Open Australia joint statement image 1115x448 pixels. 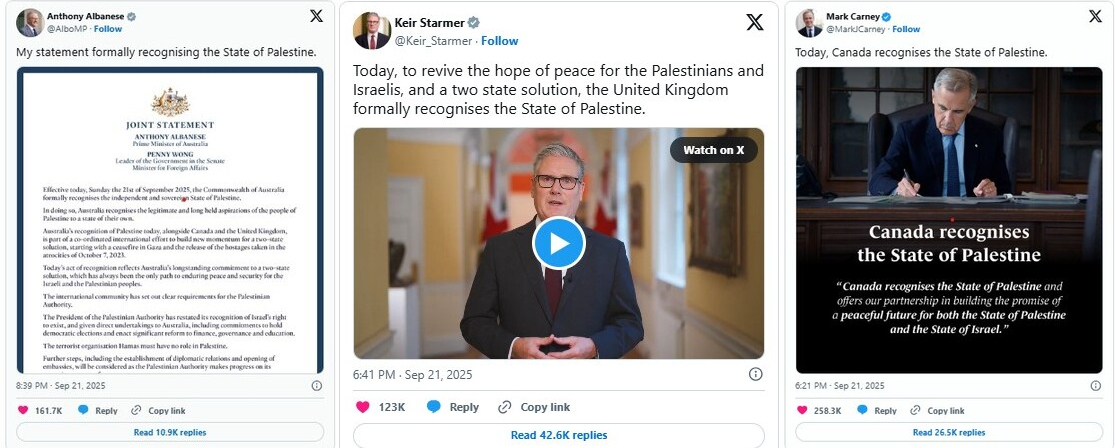tap(170, 220)
